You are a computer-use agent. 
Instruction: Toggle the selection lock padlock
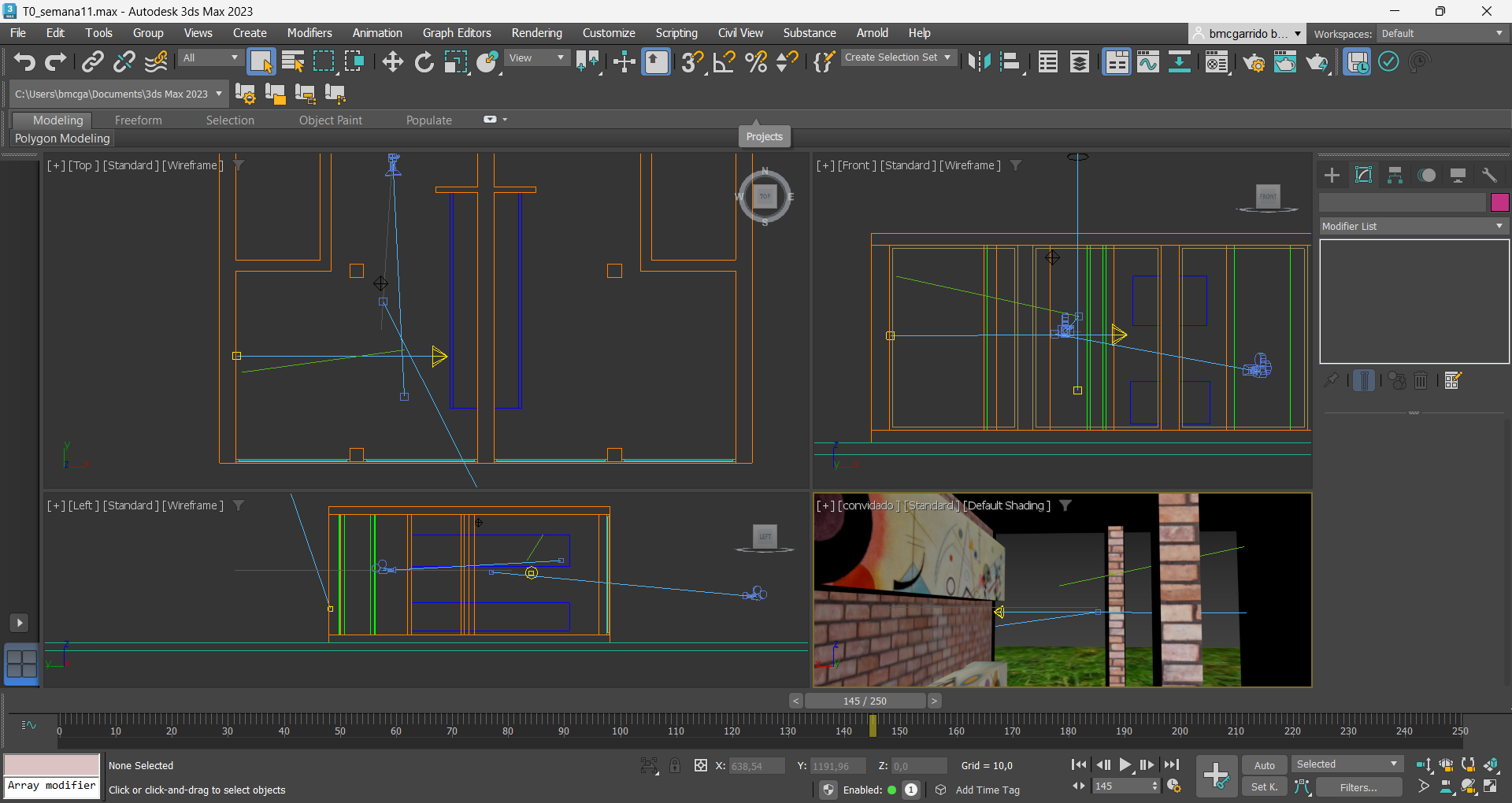[675, 765]
